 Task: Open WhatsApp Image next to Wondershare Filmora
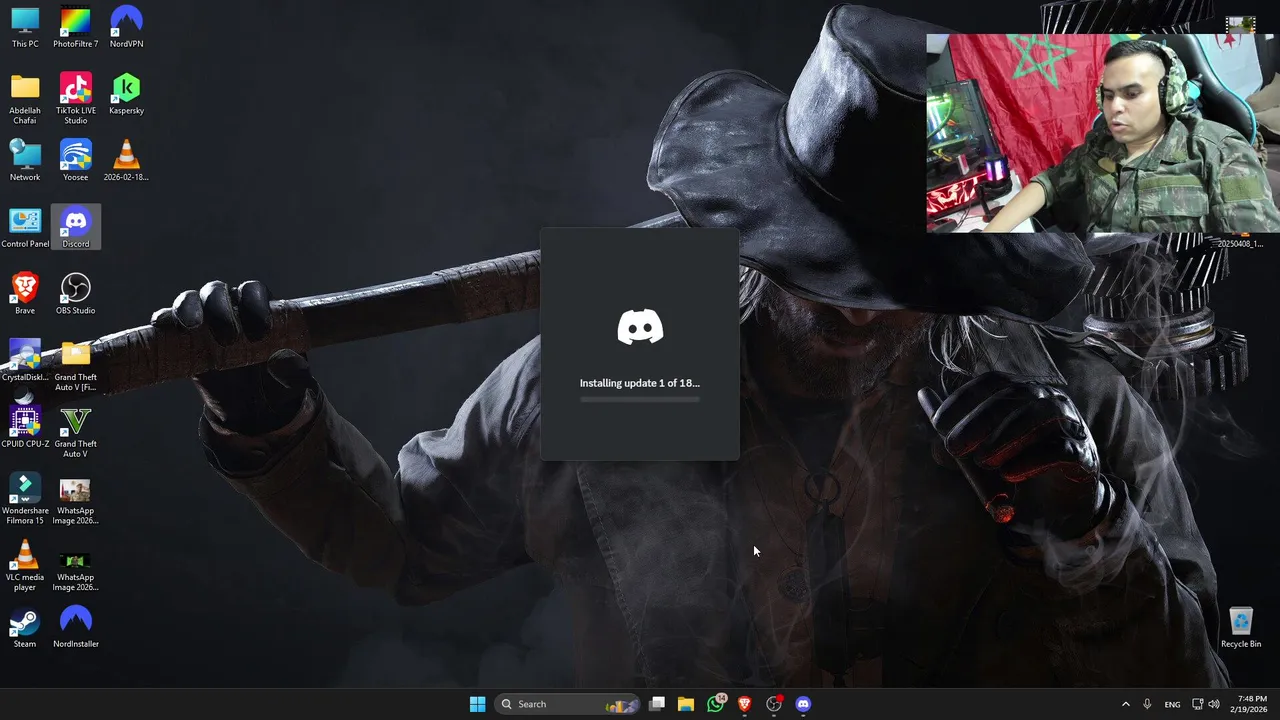pos(75,499)
